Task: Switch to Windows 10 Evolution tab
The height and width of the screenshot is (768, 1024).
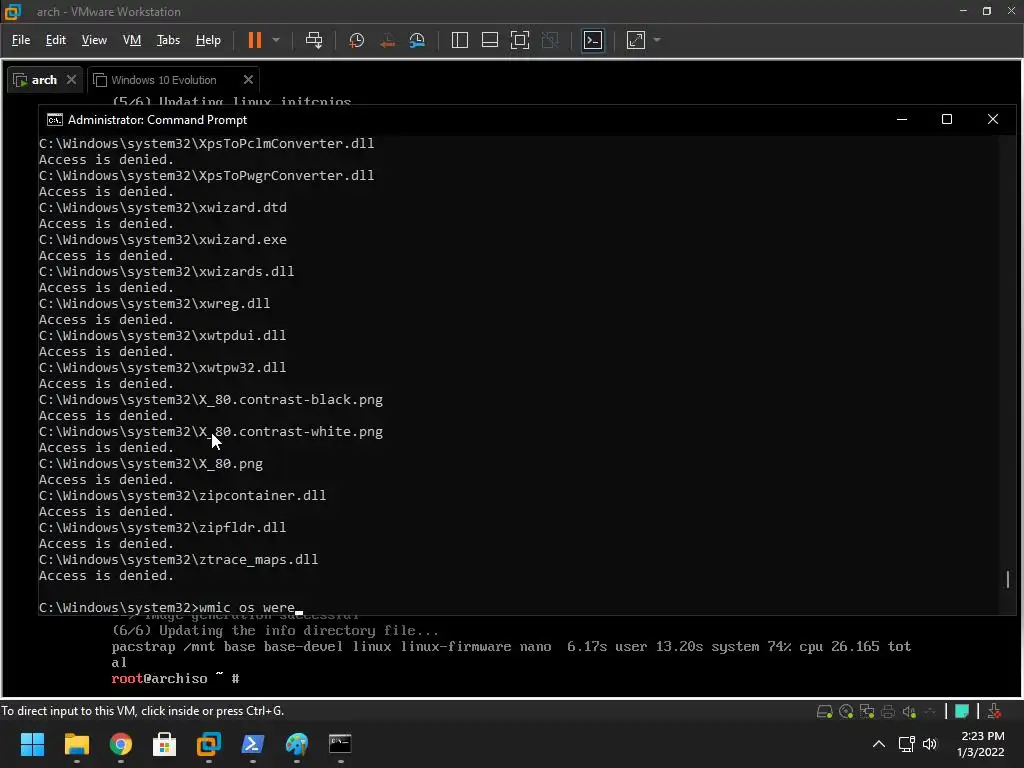Action: 163,80
